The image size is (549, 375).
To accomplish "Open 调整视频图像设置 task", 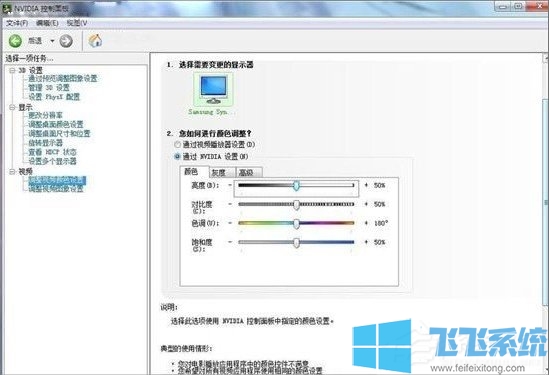I will [56, 189].
